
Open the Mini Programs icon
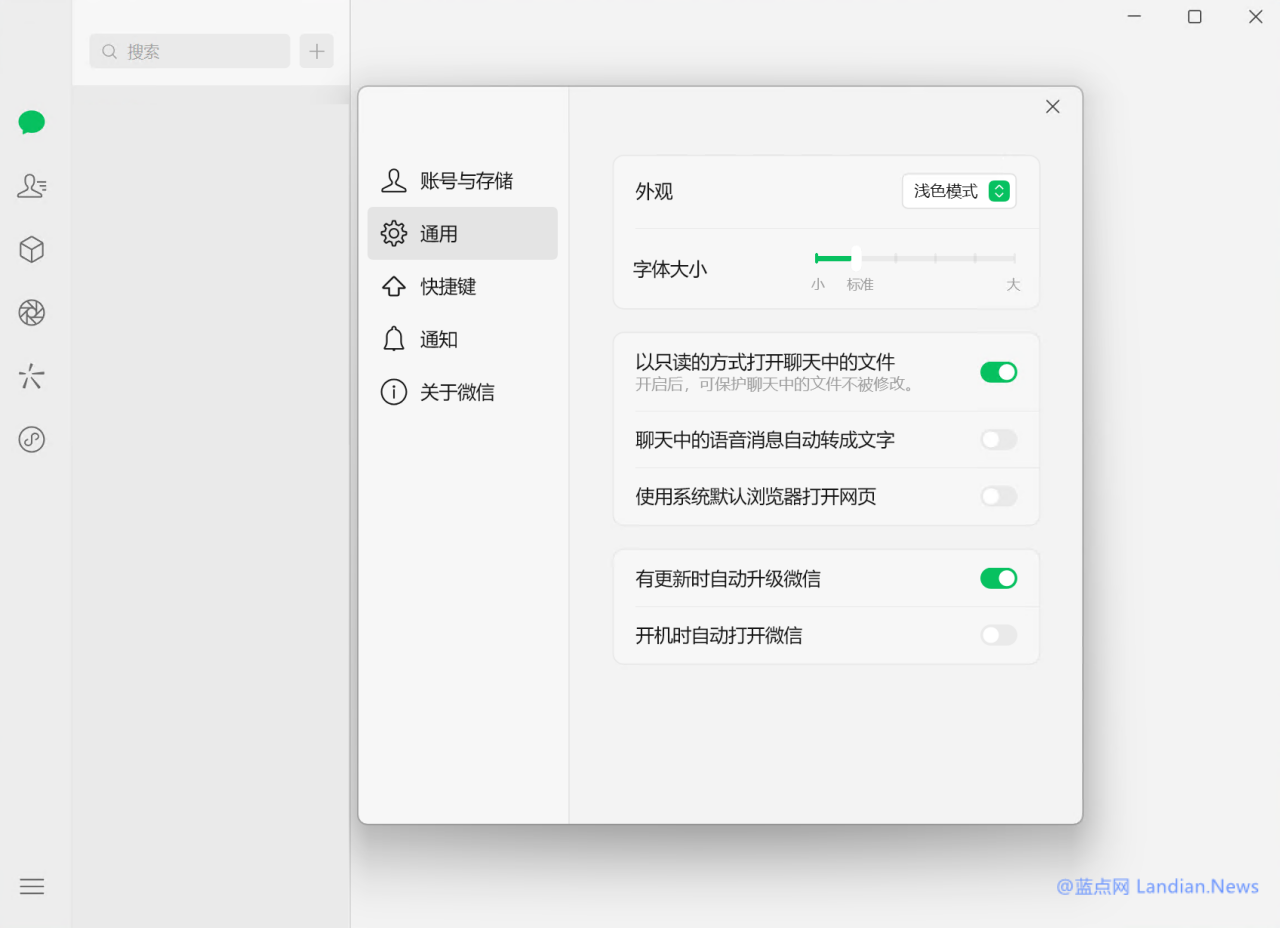click(32, 440)
